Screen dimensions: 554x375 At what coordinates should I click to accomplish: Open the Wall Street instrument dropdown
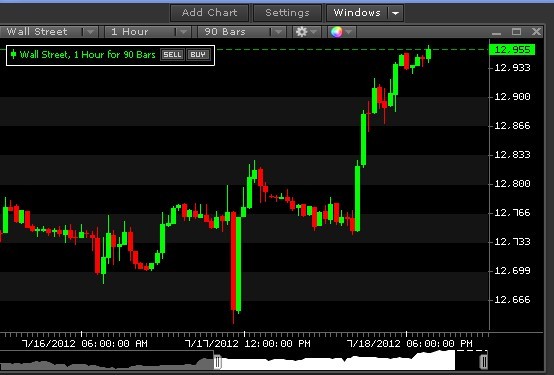[x=49, y=32]
